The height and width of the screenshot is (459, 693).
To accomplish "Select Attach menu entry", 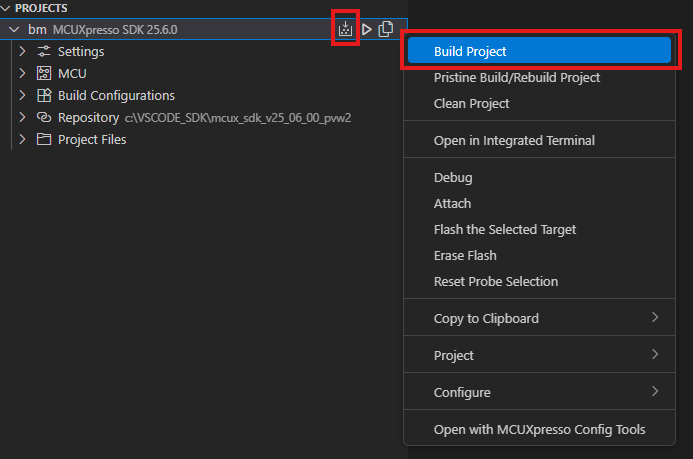I will click(x=539, y=204).
